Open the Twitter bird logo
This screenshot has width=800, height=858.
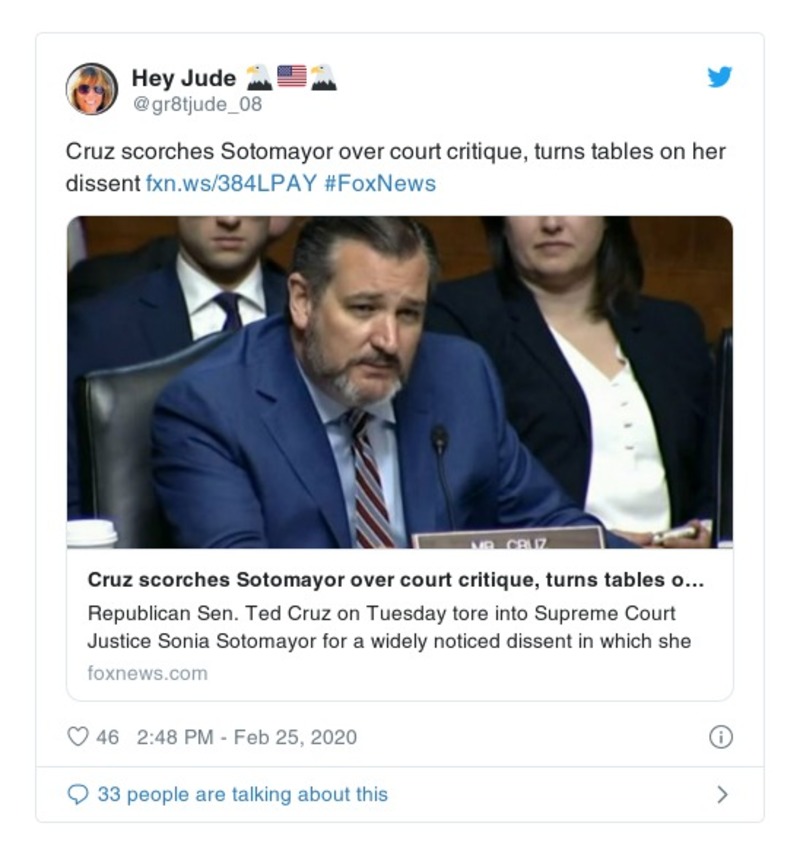pos(720,77)
